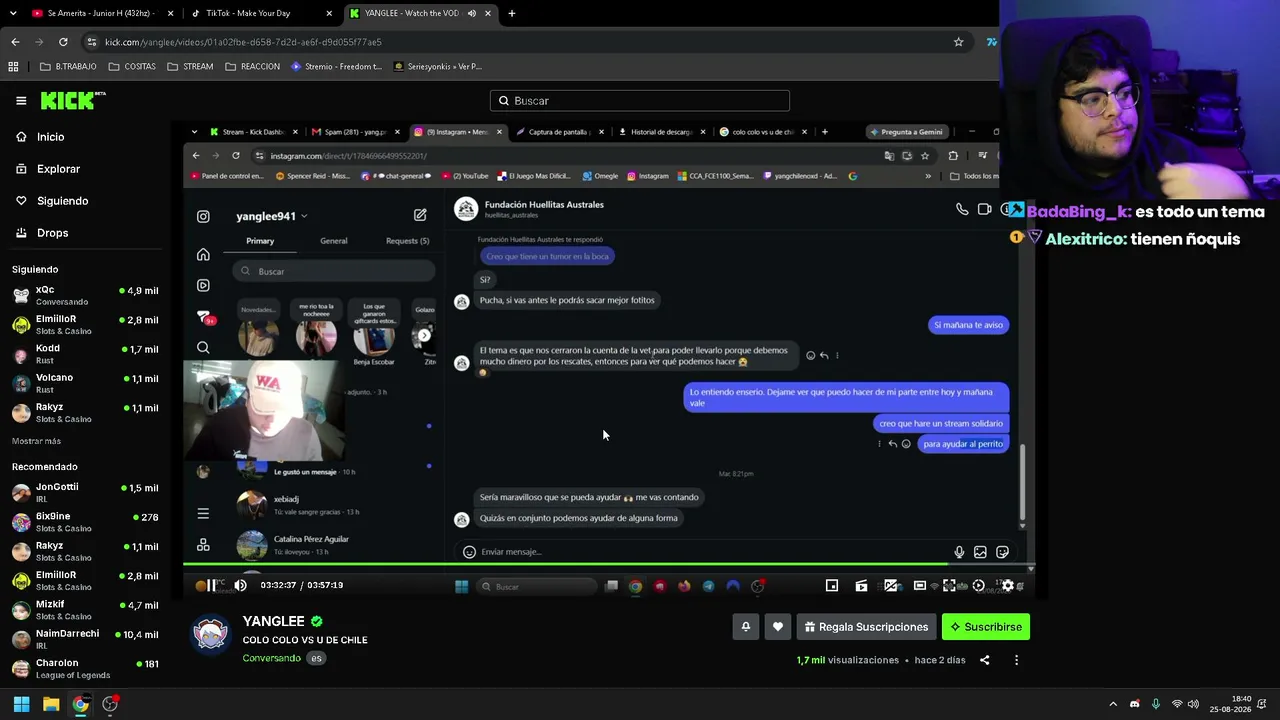The image size is (1280, 720).
Task: Go to the Kick home logo
Action: [x=73, y=100]
